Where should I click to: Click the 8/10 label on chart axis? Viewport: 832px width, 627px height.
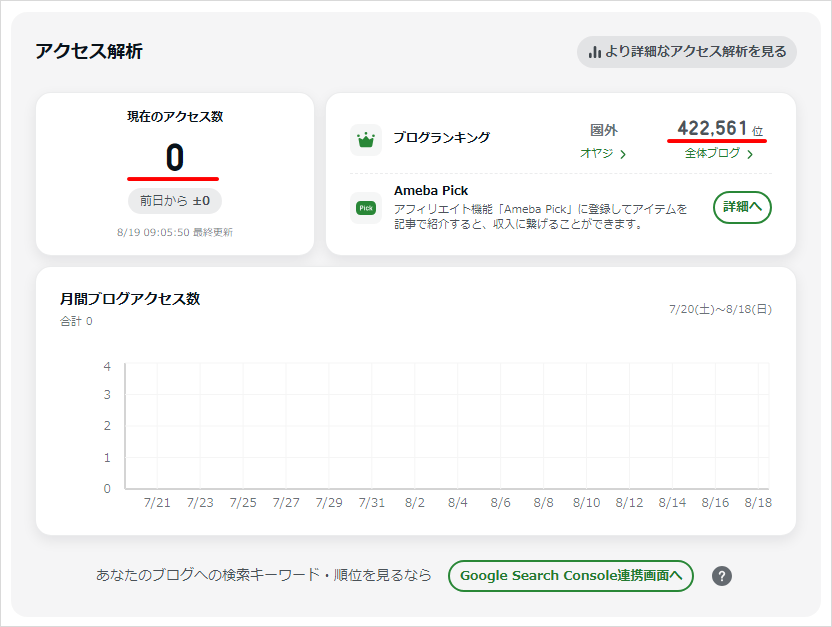pyautogui.click(x=586, y=502)
